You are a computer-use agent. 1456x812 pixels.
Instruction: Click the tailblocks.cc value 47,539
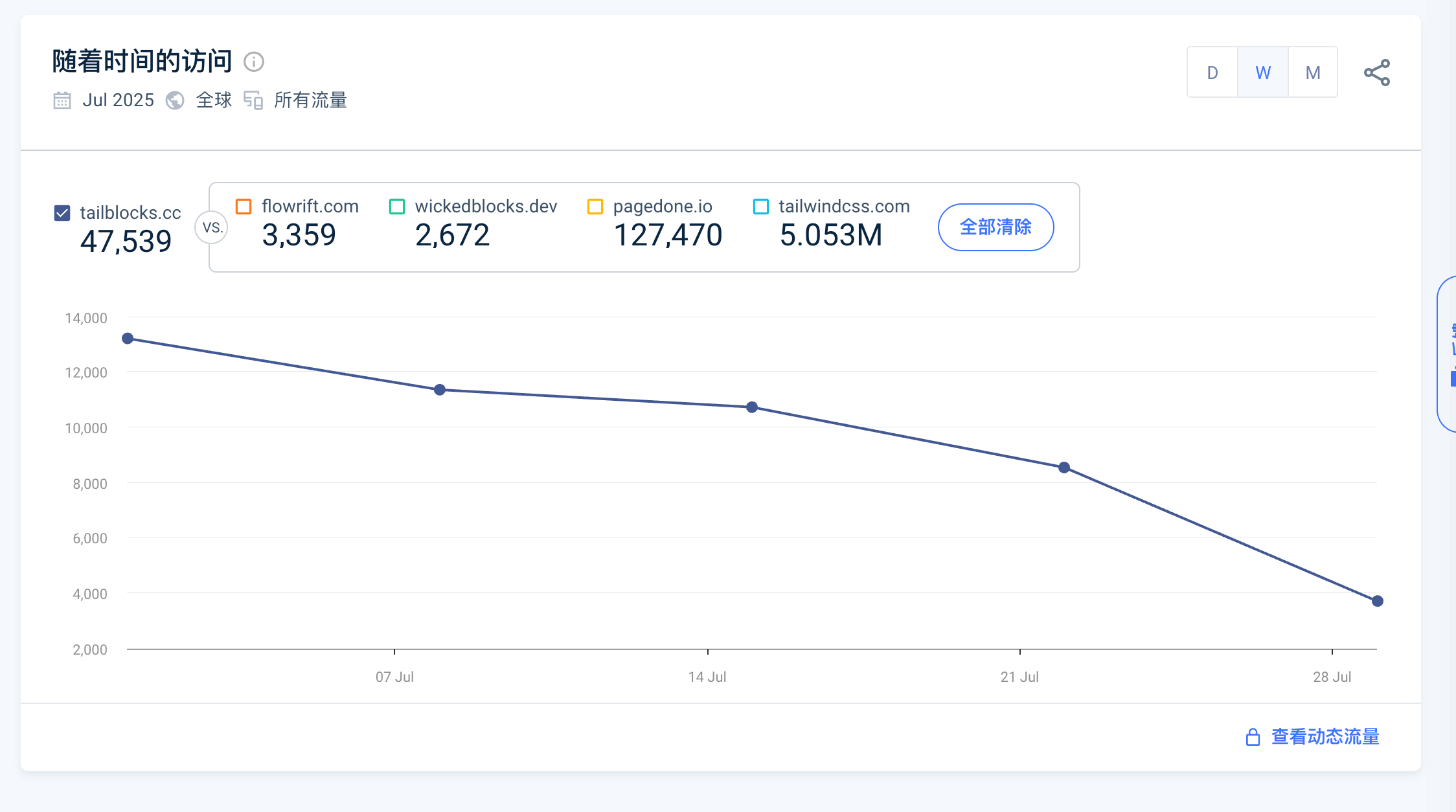pos(126,242)
